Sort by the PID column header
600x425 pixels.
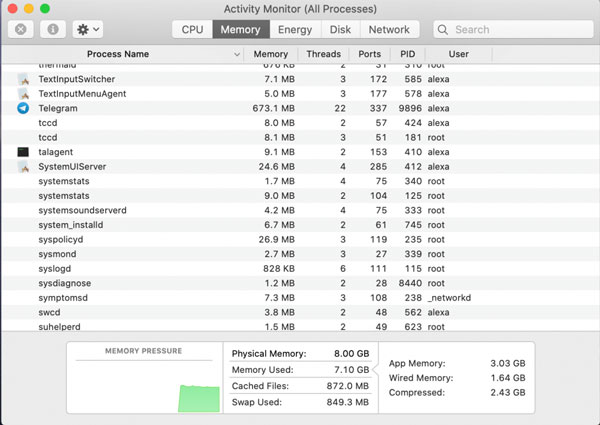point(408,54)
